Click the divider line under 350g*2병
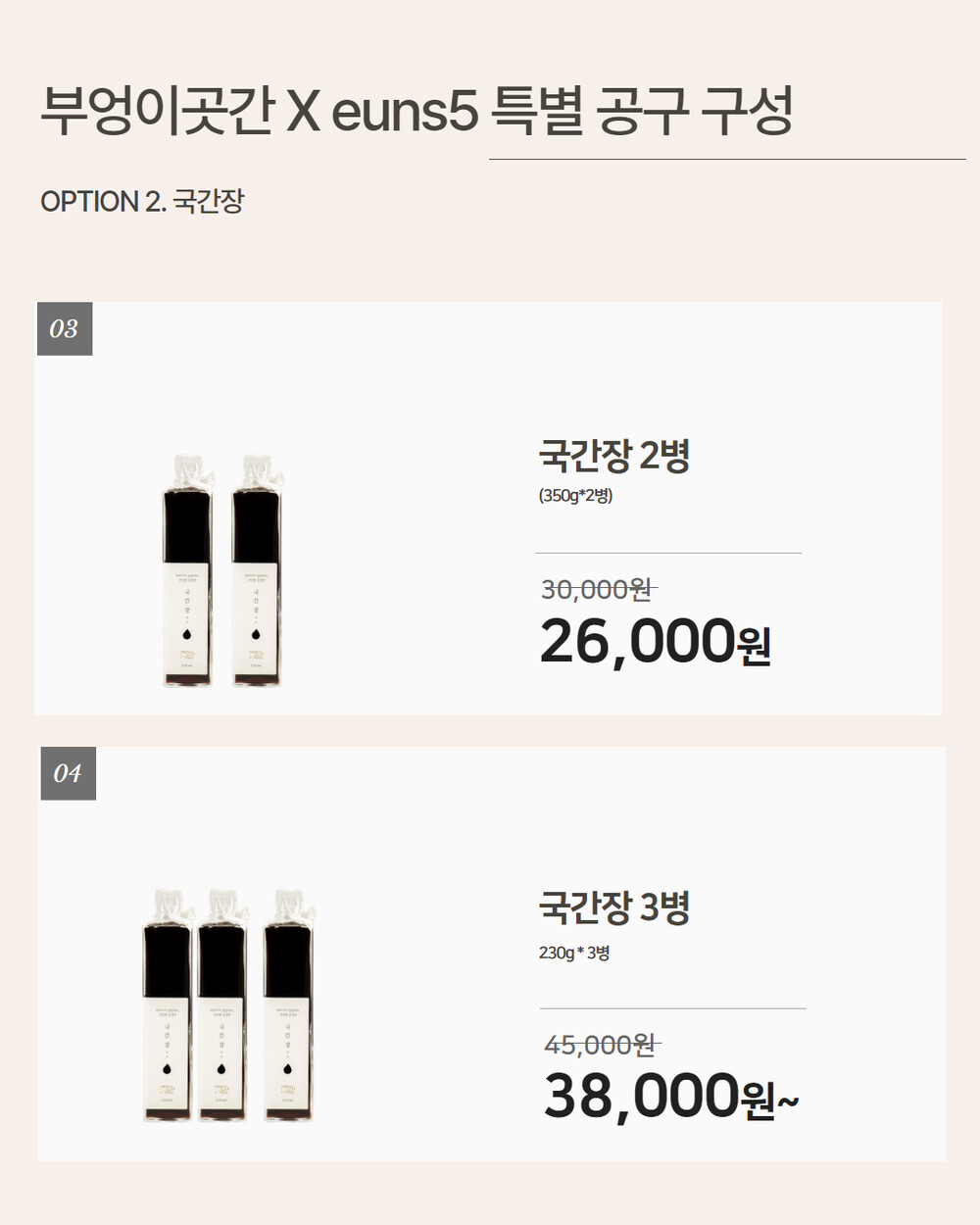This screenshot has height=1225, width=980. tap(668, 554)
